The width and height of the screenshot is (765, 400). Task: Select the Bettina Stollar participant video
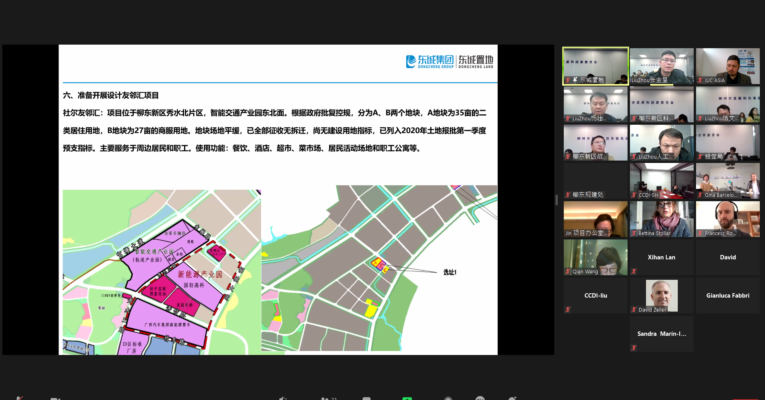(x=662, y=219)
